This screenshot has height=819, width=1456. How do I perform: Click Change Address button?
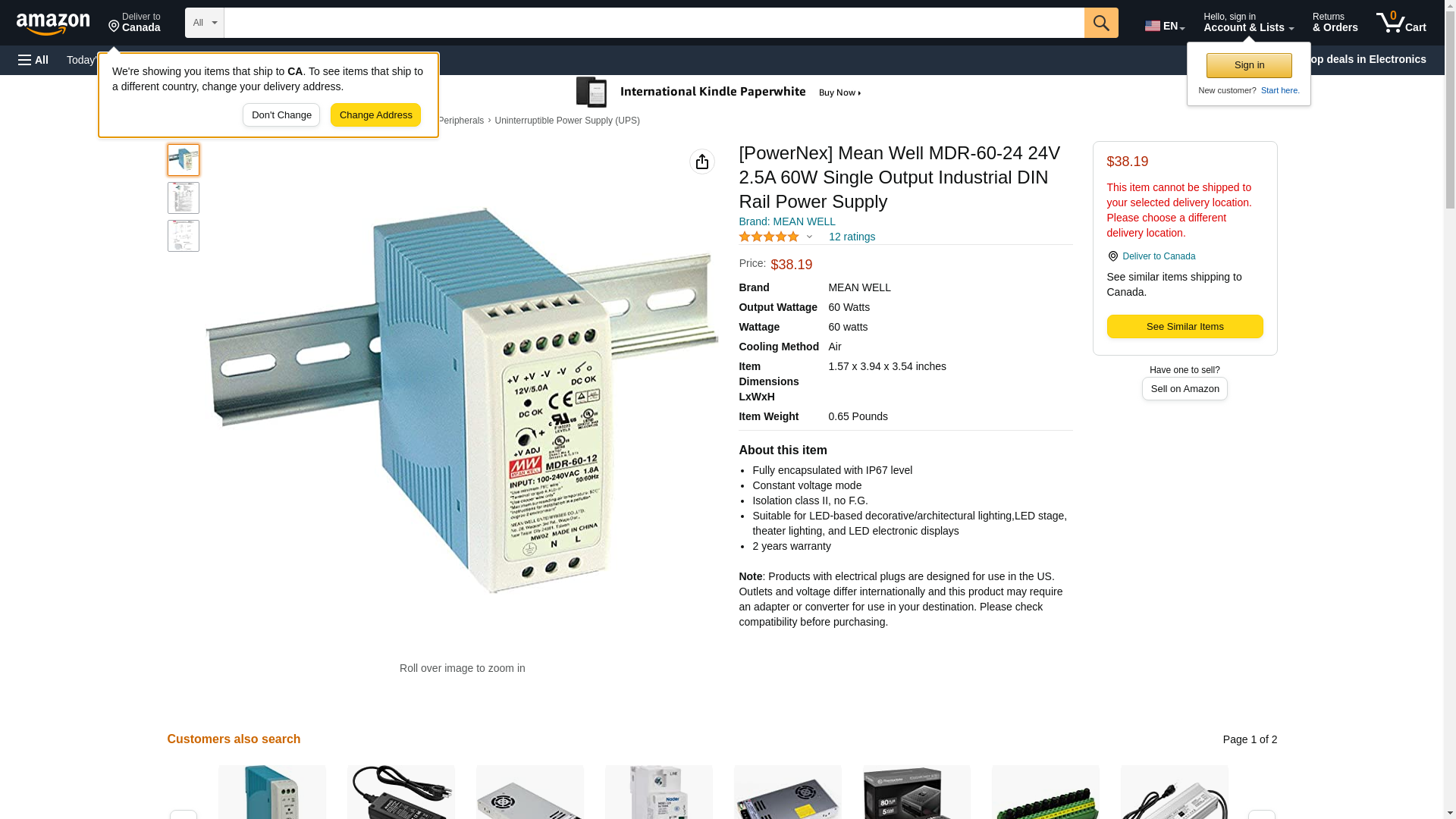pyautogui.click(x=375, y=115)
